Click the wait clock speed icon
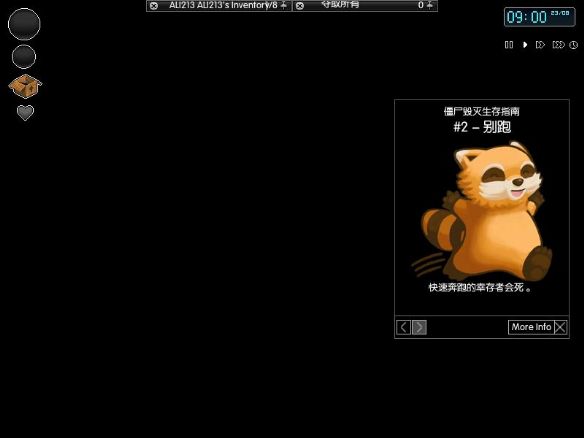 click(574, 45)
